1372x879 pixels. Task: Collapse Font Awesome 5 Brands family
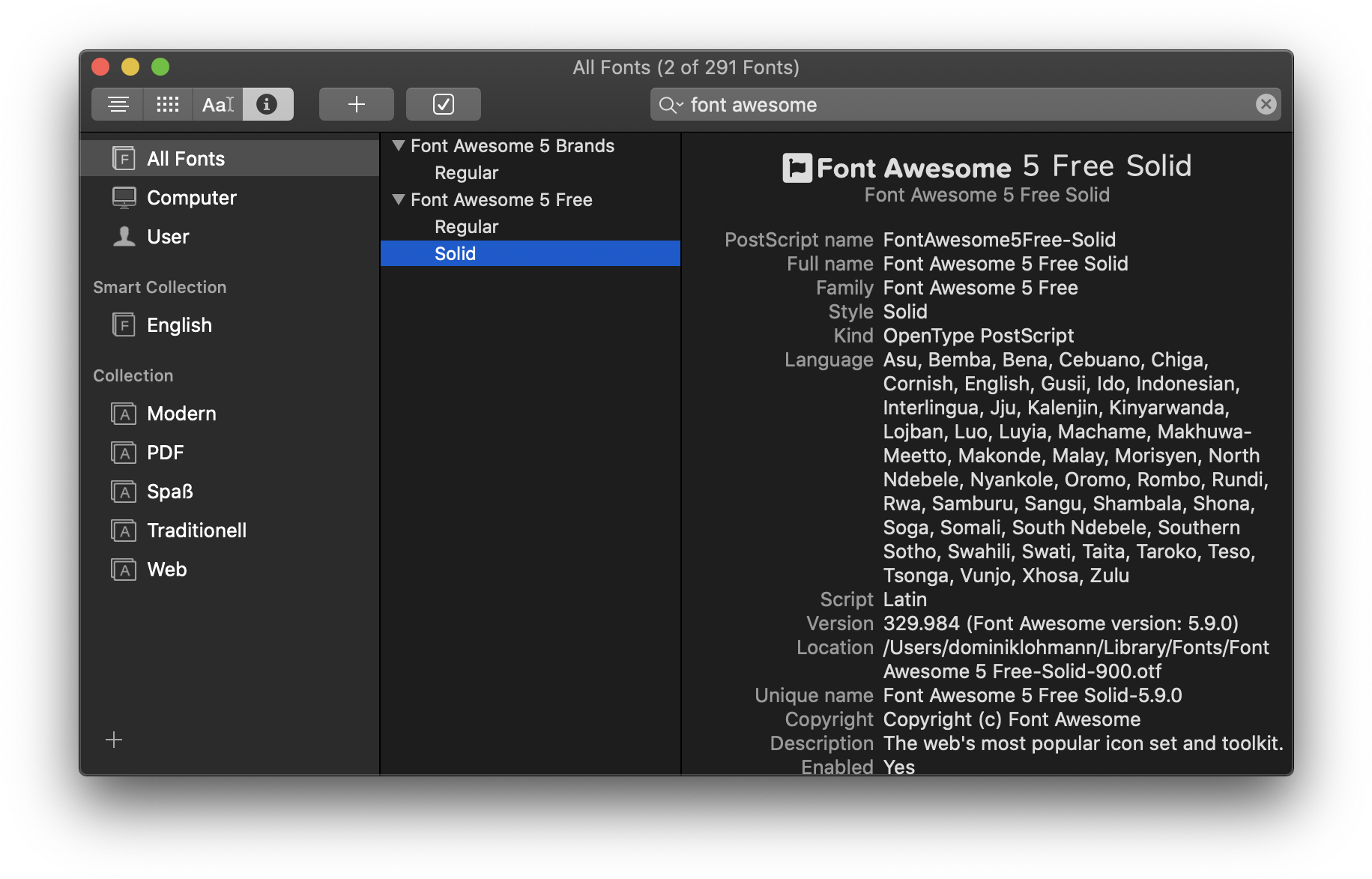point(399,145)
